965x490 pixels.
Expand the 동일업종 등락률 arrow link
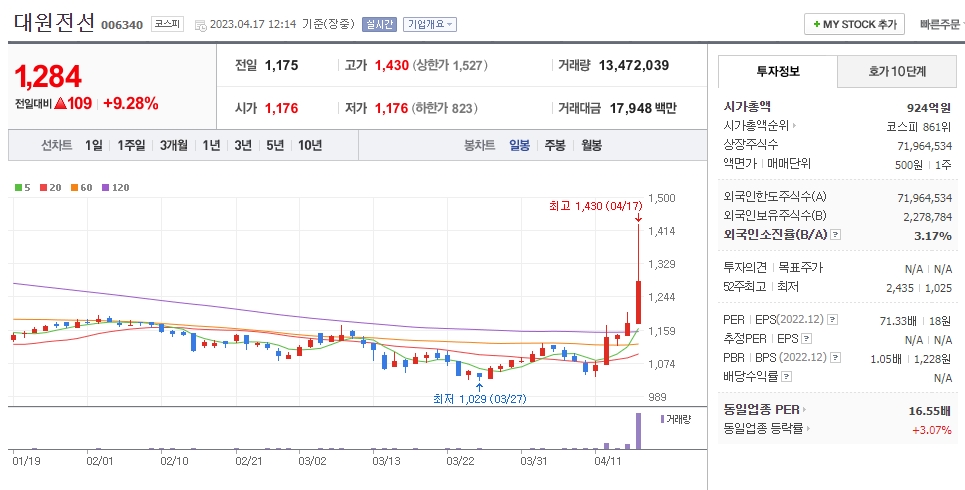(x=809, y=428)
